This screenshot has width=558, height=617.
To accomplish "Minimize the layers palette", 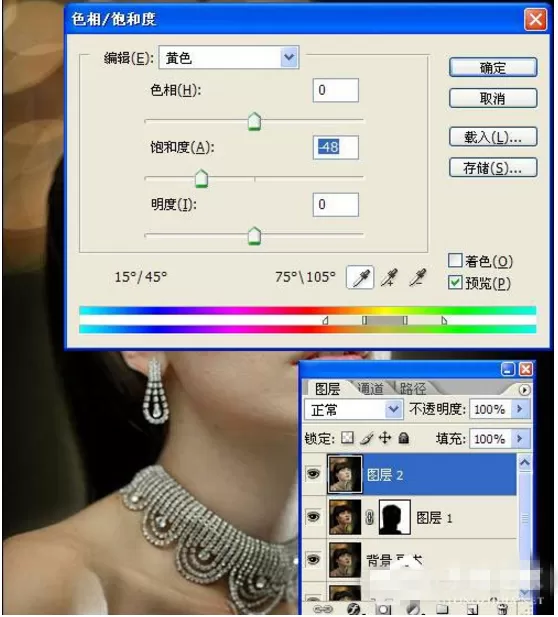I will [508, 369].
